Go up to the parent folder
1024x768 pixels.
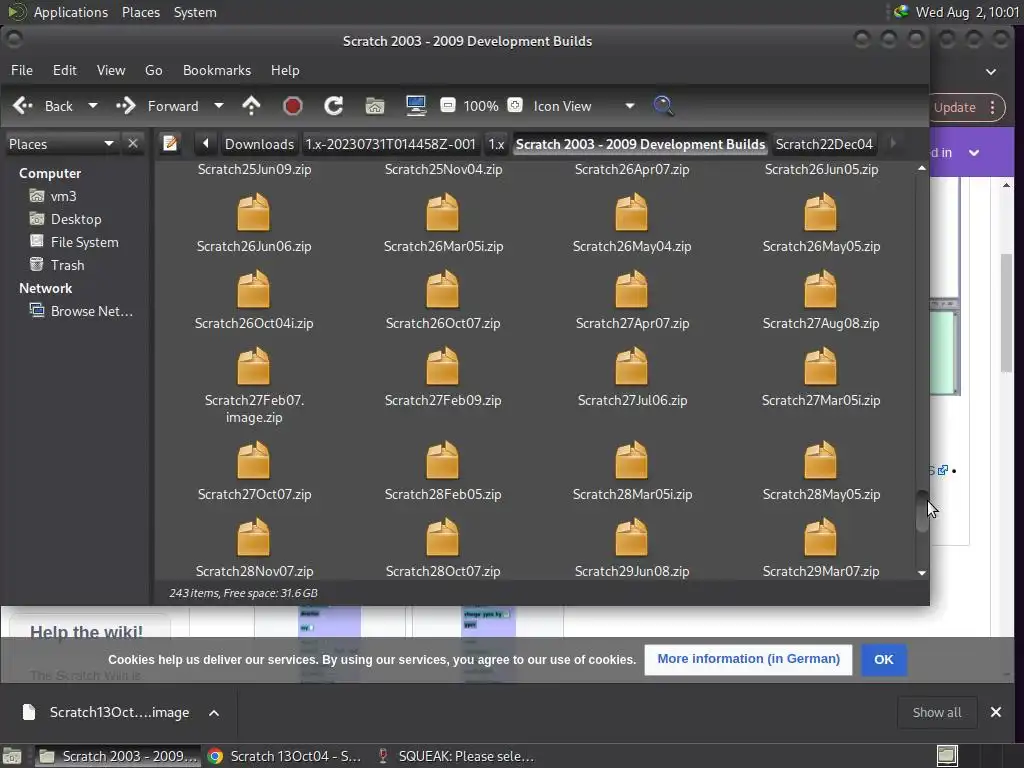[x=251, y=106]
